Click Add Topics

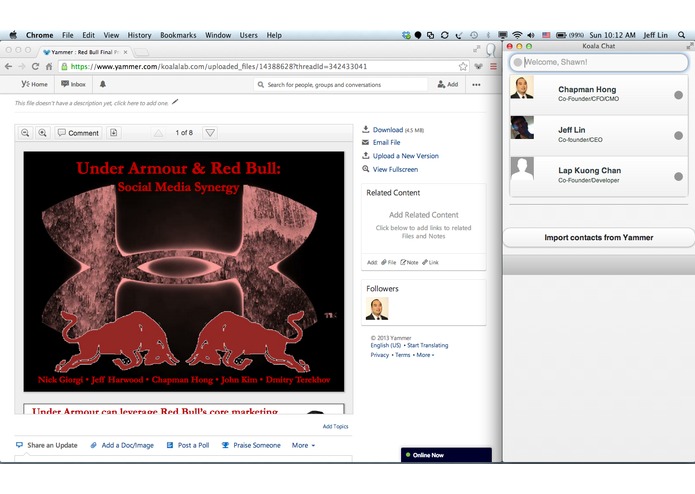pos(336,426)
